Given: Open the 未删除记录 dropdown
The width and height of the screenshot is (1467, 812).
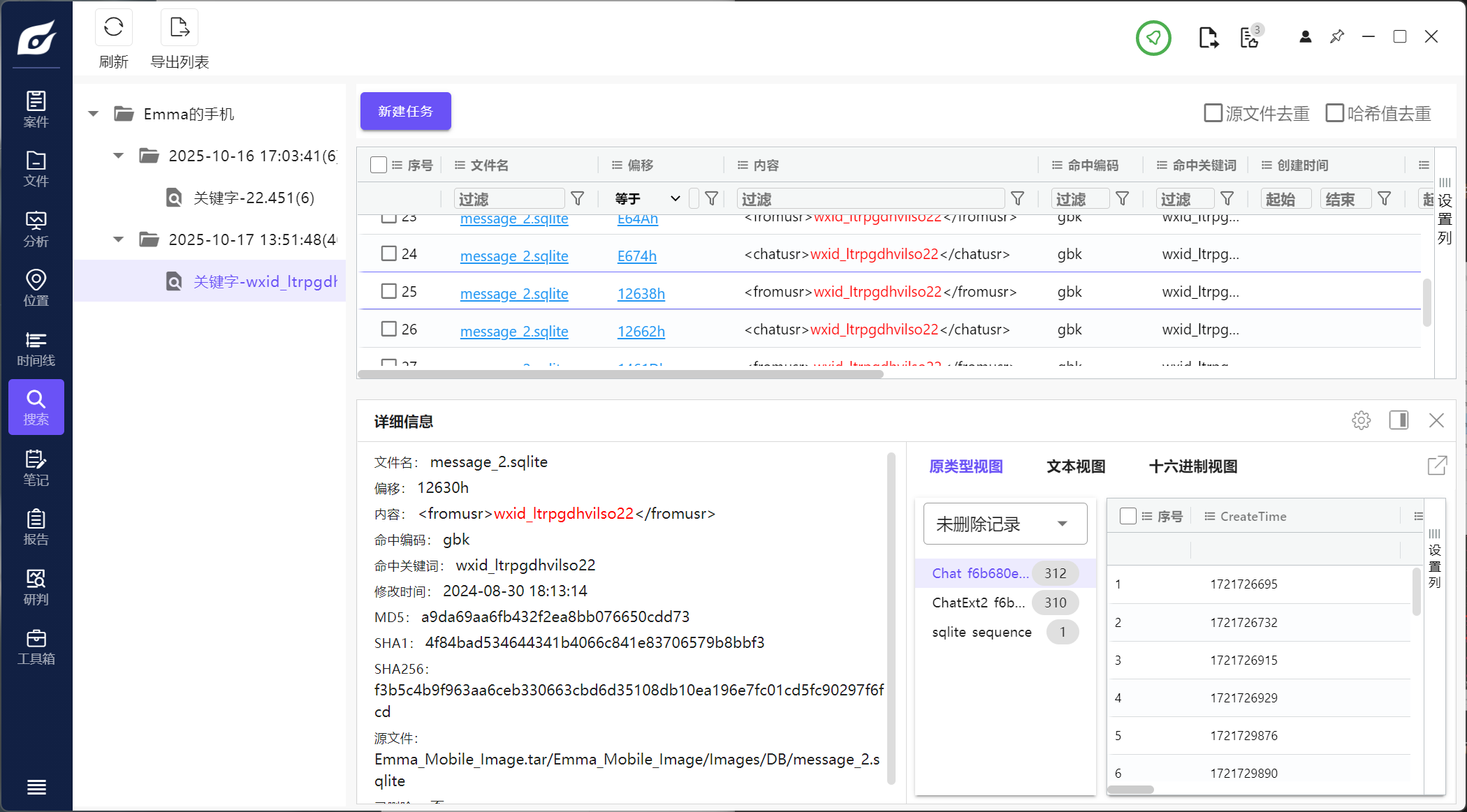Looking at the screenshot, I should pyautogui.click(x=1005, y=524).
